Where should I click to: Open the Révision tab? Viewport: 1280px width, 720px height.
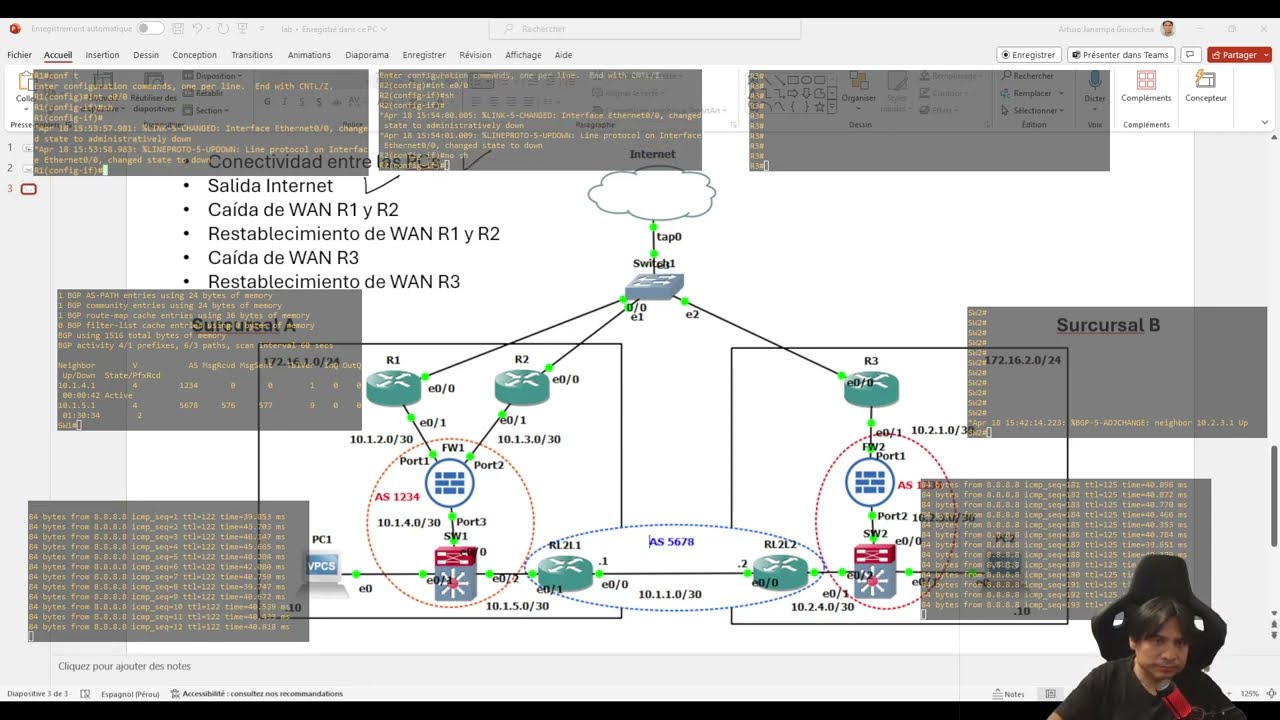475,55
